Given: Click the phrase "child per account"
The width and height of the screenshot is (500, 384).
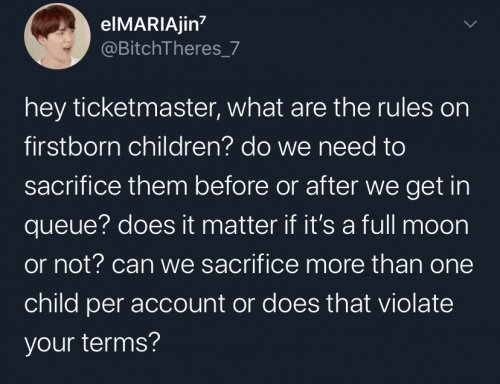Looking at the screenshot, I should point(125,304).
